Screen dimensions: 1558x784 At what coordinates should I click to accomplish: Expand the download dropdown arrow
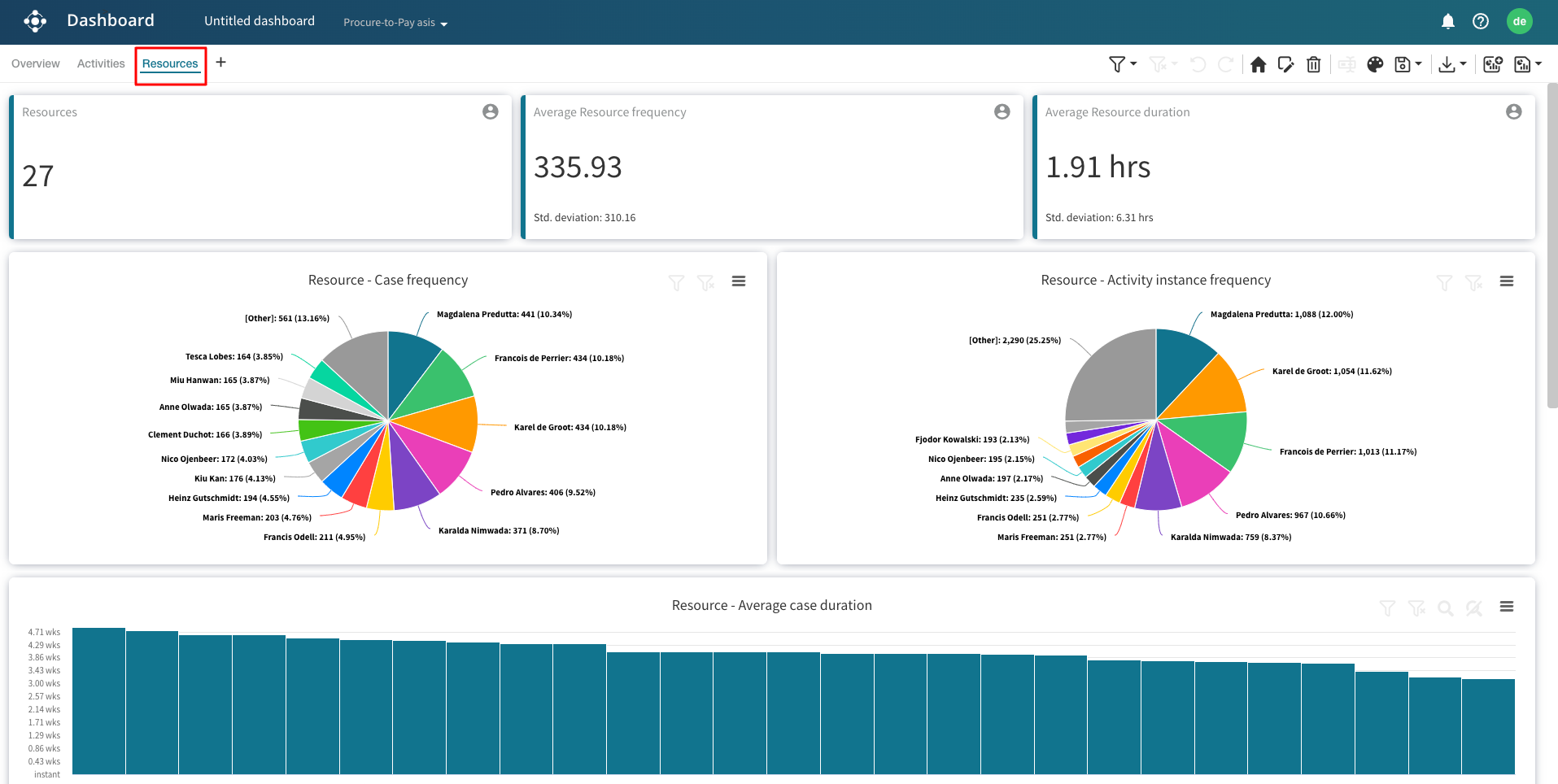point(1463,63)
